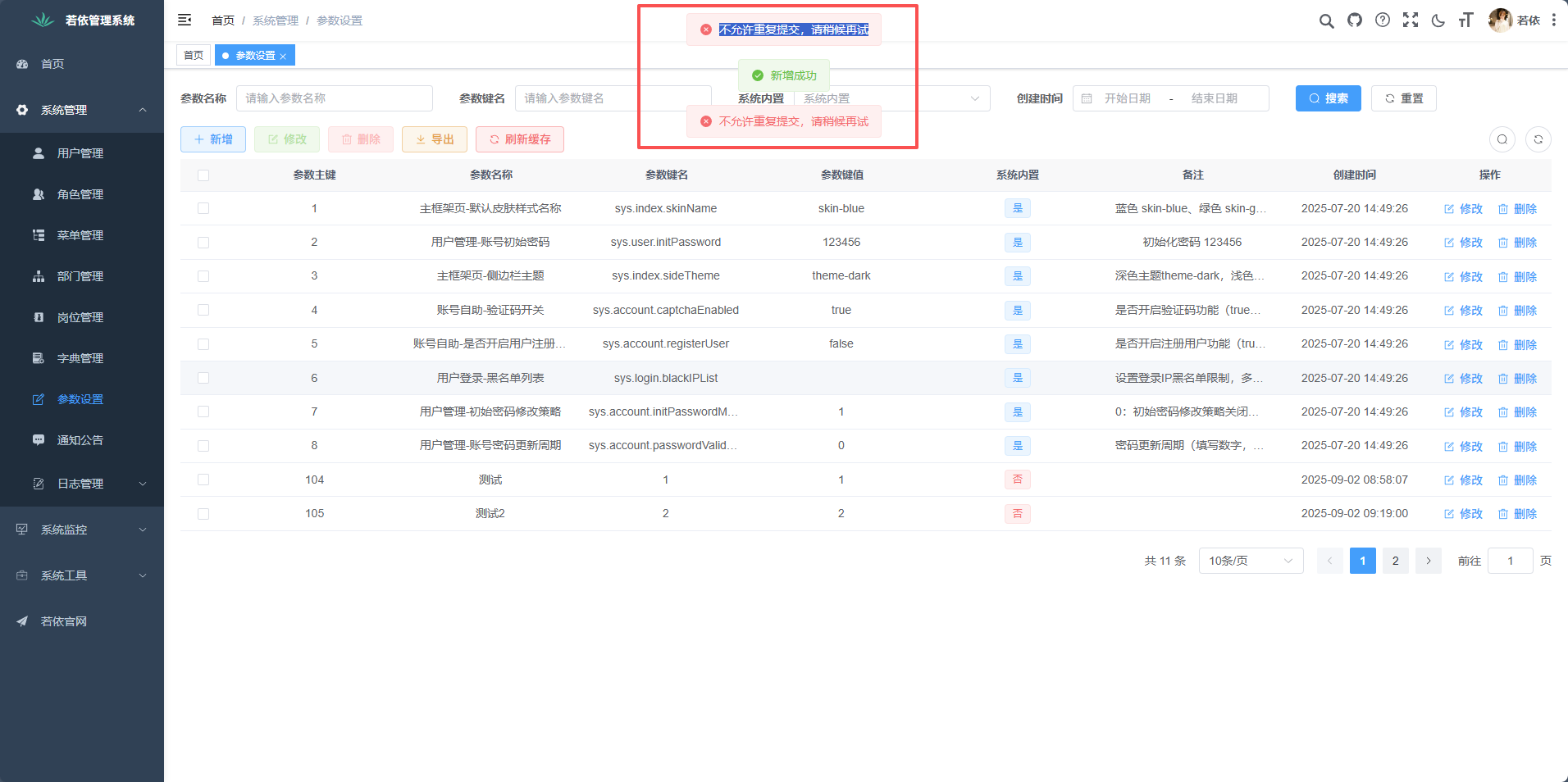This screenshot has height=782, width=1568.
Task: Close the 参数设置 tab with its x
Action: pos(283,57)
